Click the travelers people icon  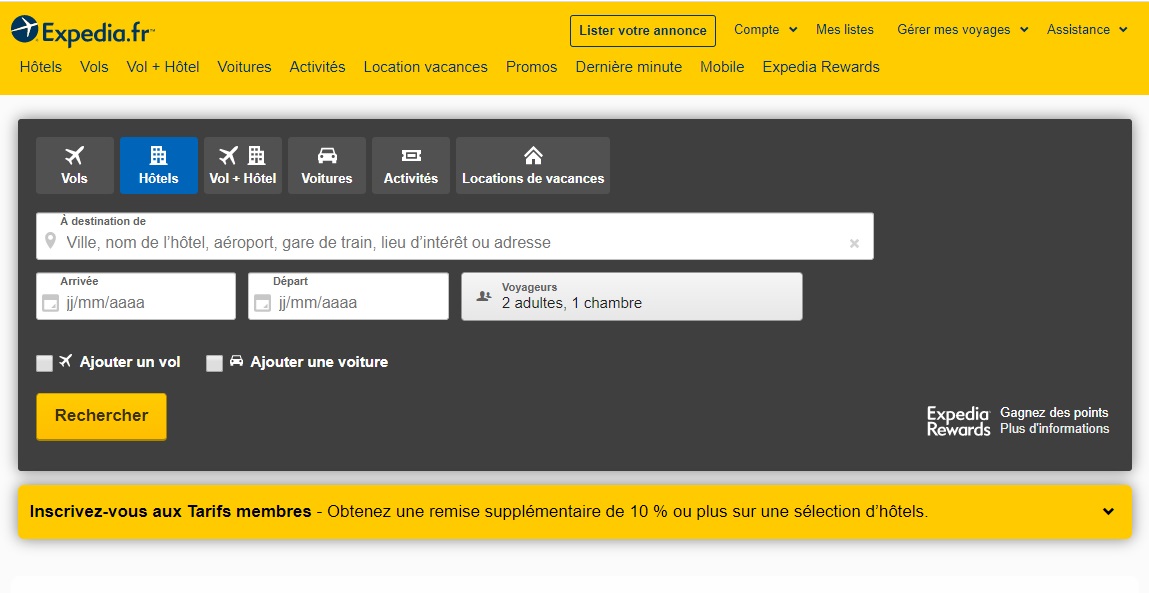pyautogui.click(x=484, y=296)
